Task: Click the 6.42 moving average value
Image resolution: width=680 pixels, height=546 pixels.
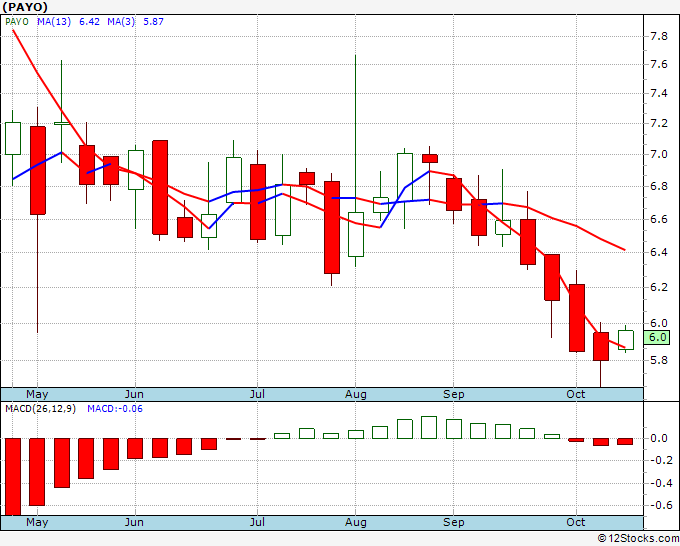Action: point(89,22)
